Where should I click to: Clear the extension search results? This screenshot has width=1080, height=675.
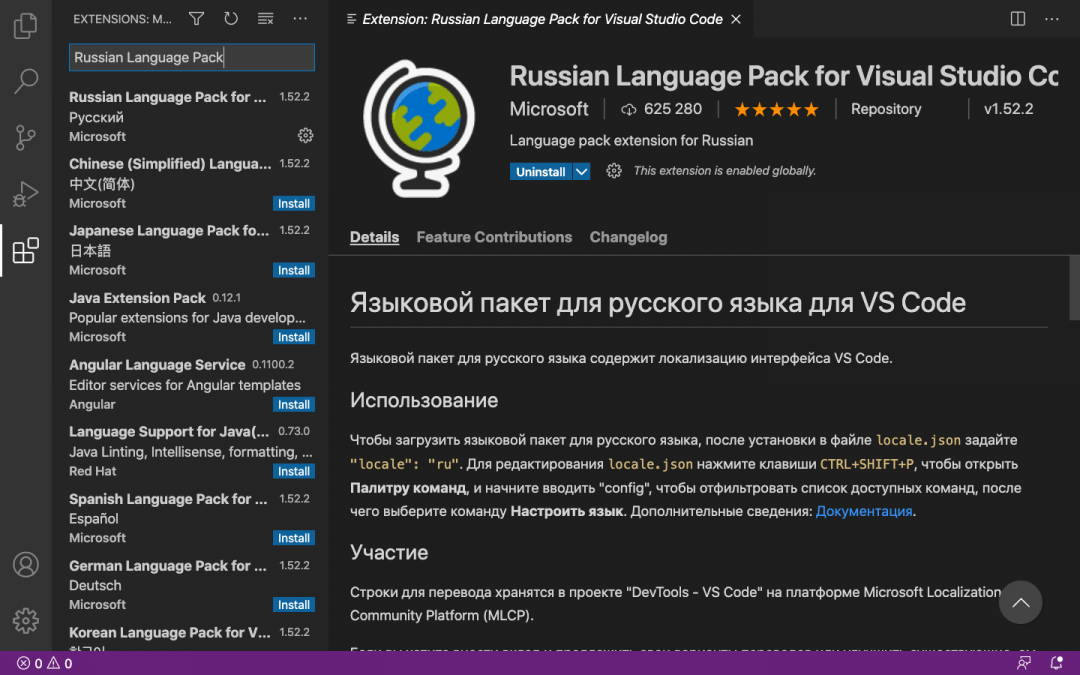tap(265, 18)
